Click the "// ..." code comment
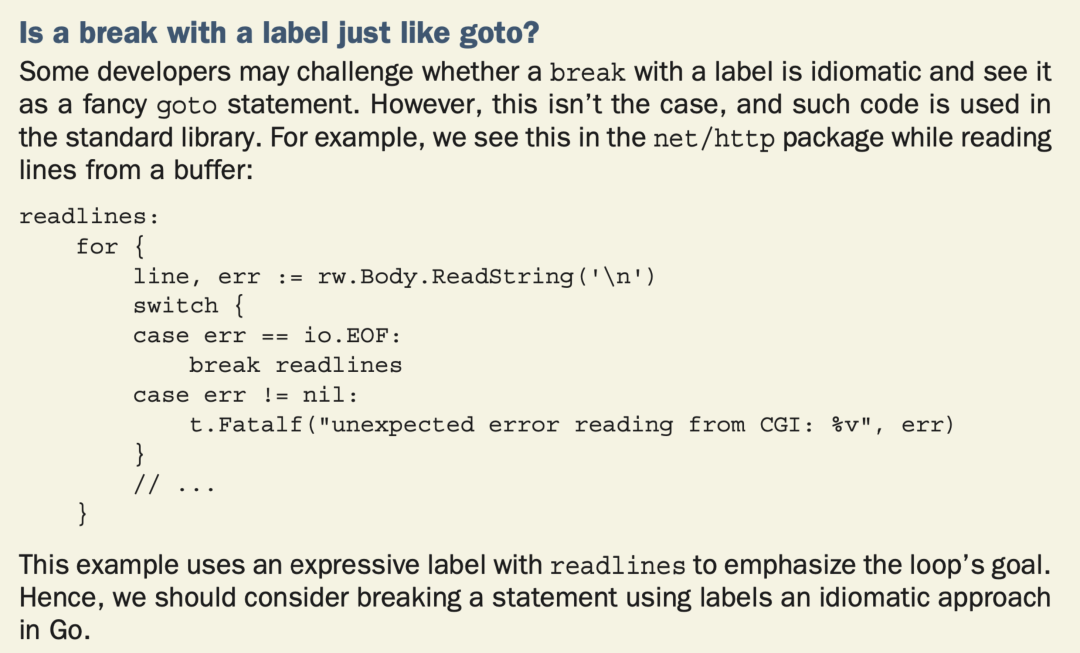The width and height of the screenshot is (1080, 653). 174,486
